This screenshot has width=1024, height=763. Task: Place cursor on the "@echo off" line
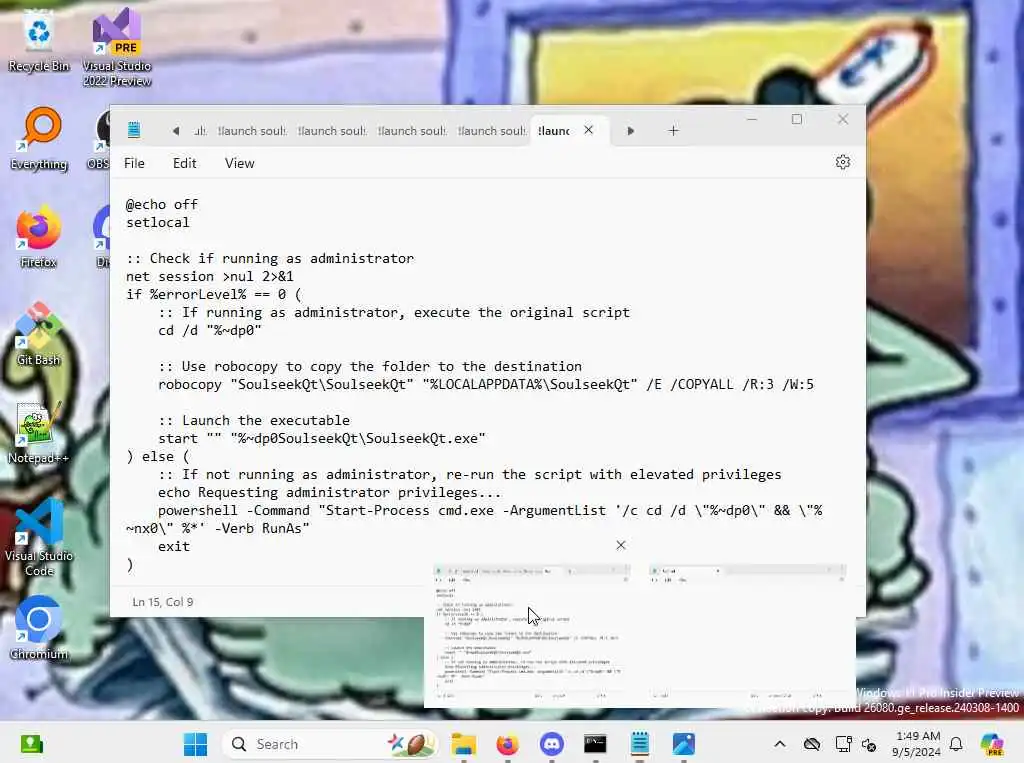coord(162,204)
